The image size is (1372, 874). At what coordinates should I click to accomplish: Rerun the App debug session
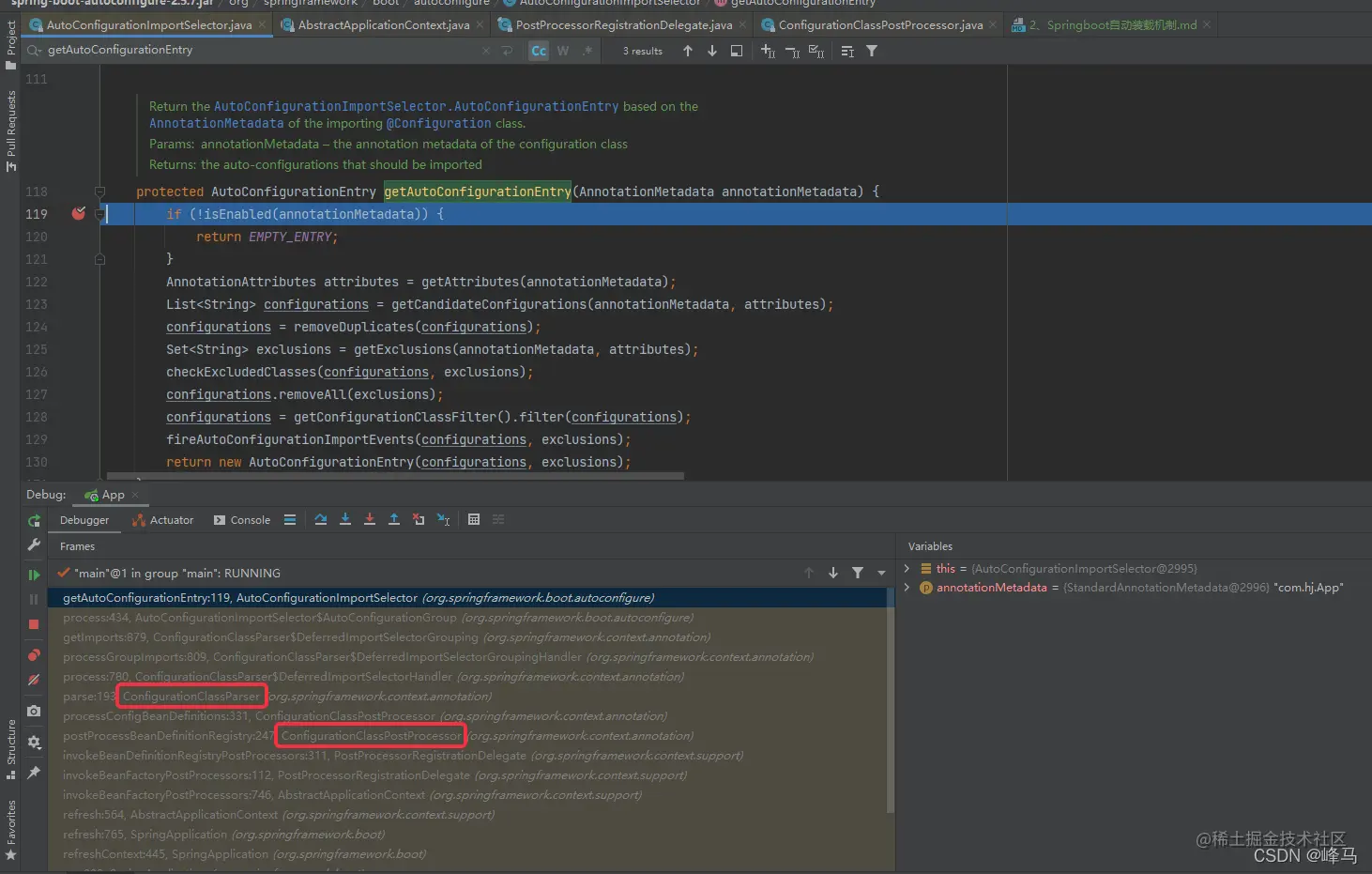34,520
